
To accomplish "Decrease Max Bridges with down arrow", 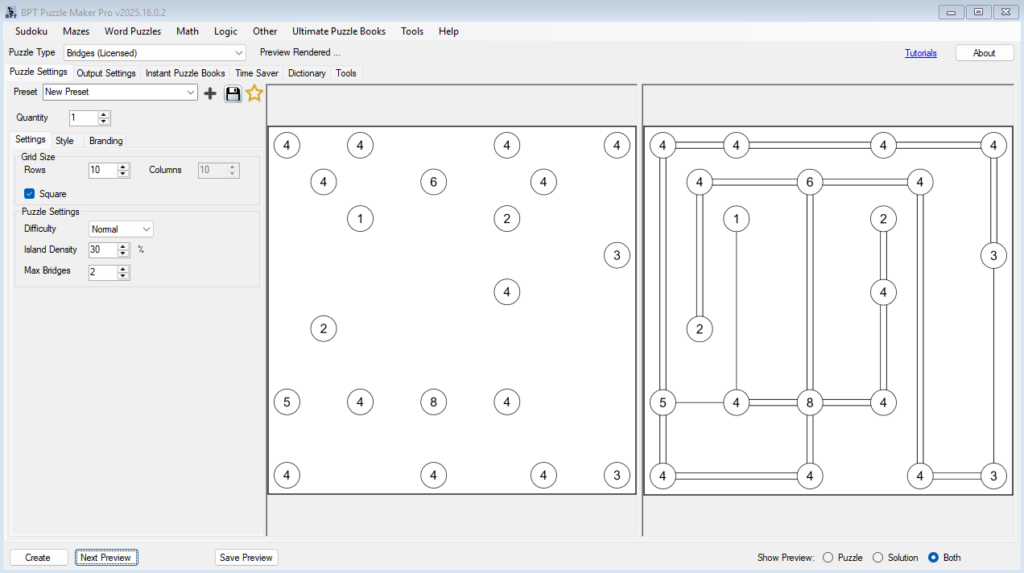I will point(124,276).
